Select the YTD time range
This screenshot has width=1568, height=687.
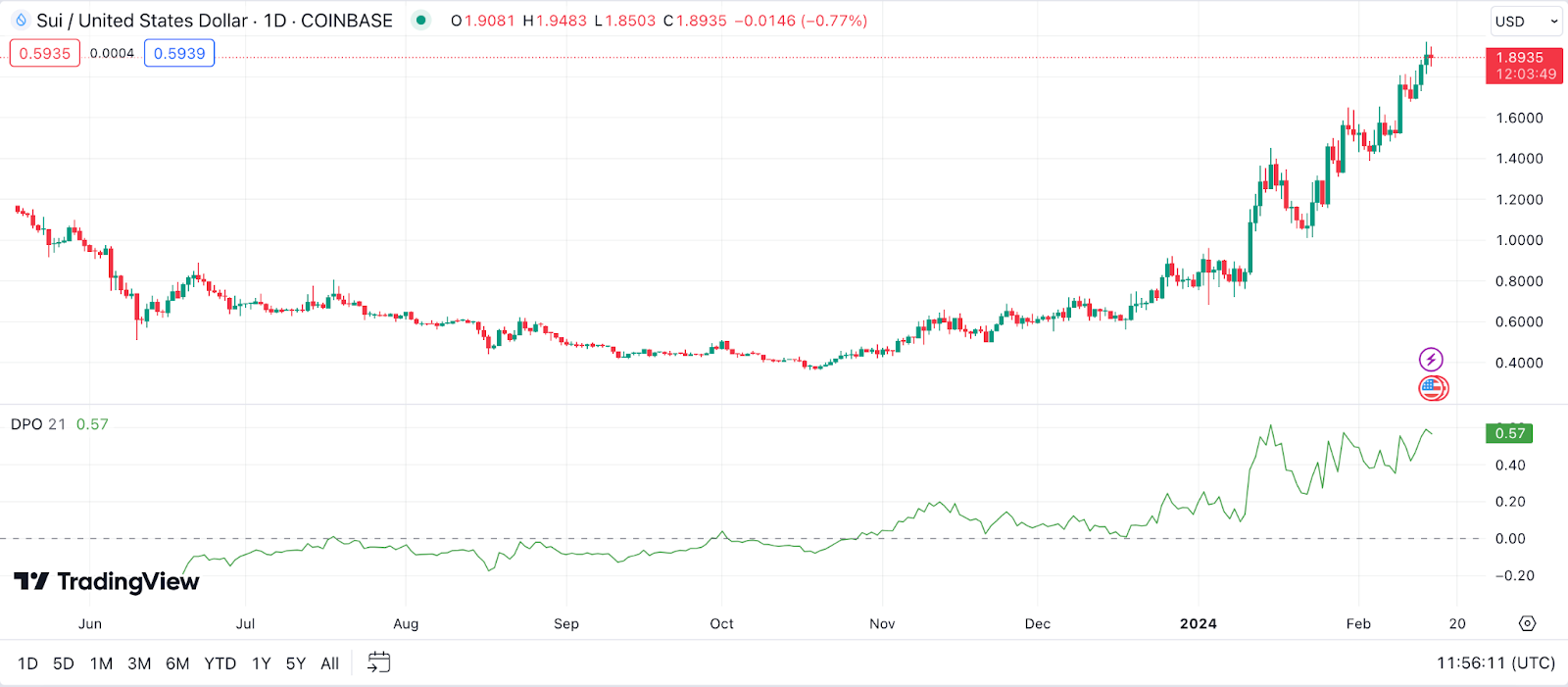tap(220, 663)
